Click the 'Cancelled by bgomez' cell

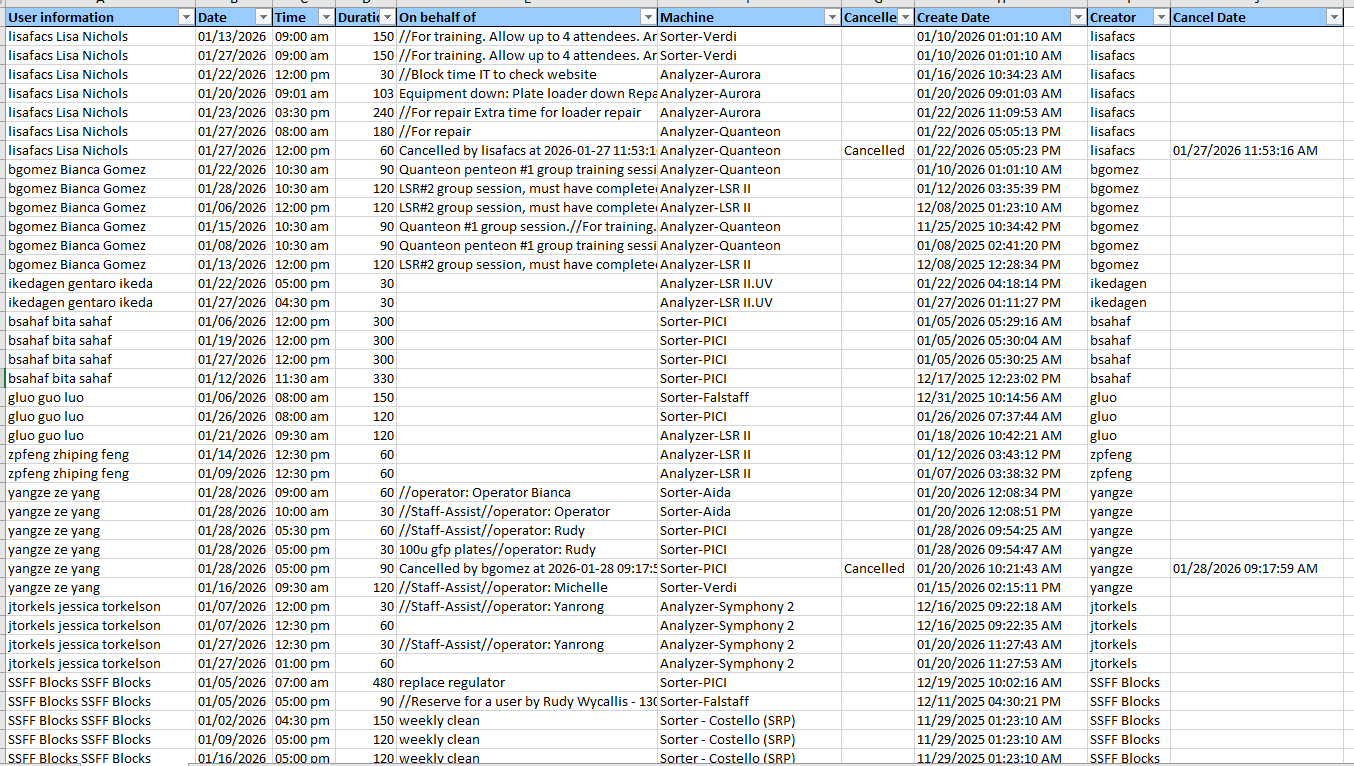tap(527, 568)
